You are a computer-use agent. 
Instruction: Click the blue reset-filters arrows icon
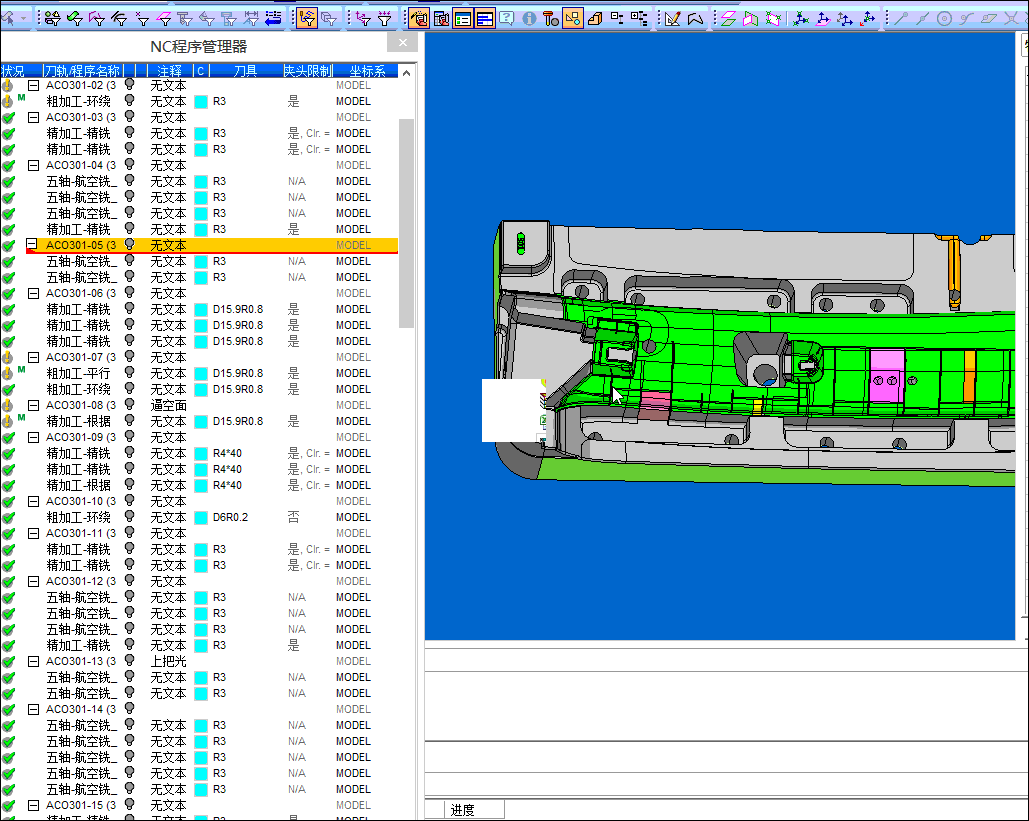tap(273, 18)
